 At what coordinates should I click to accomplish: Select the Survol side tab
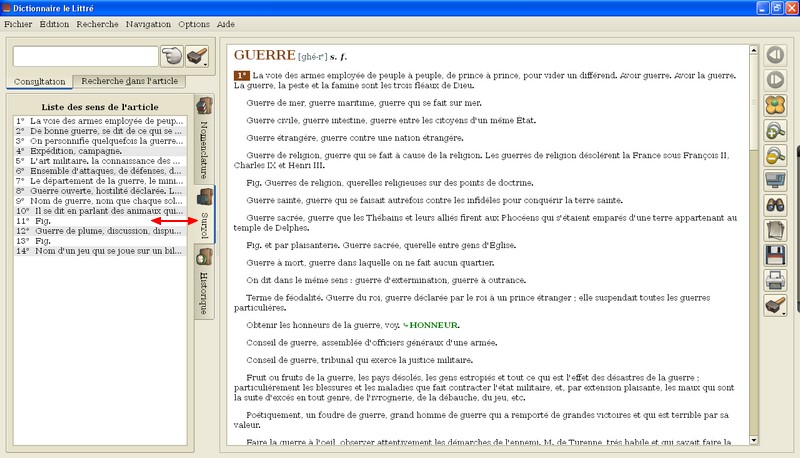pyautogui.click(x=205, y=214)
